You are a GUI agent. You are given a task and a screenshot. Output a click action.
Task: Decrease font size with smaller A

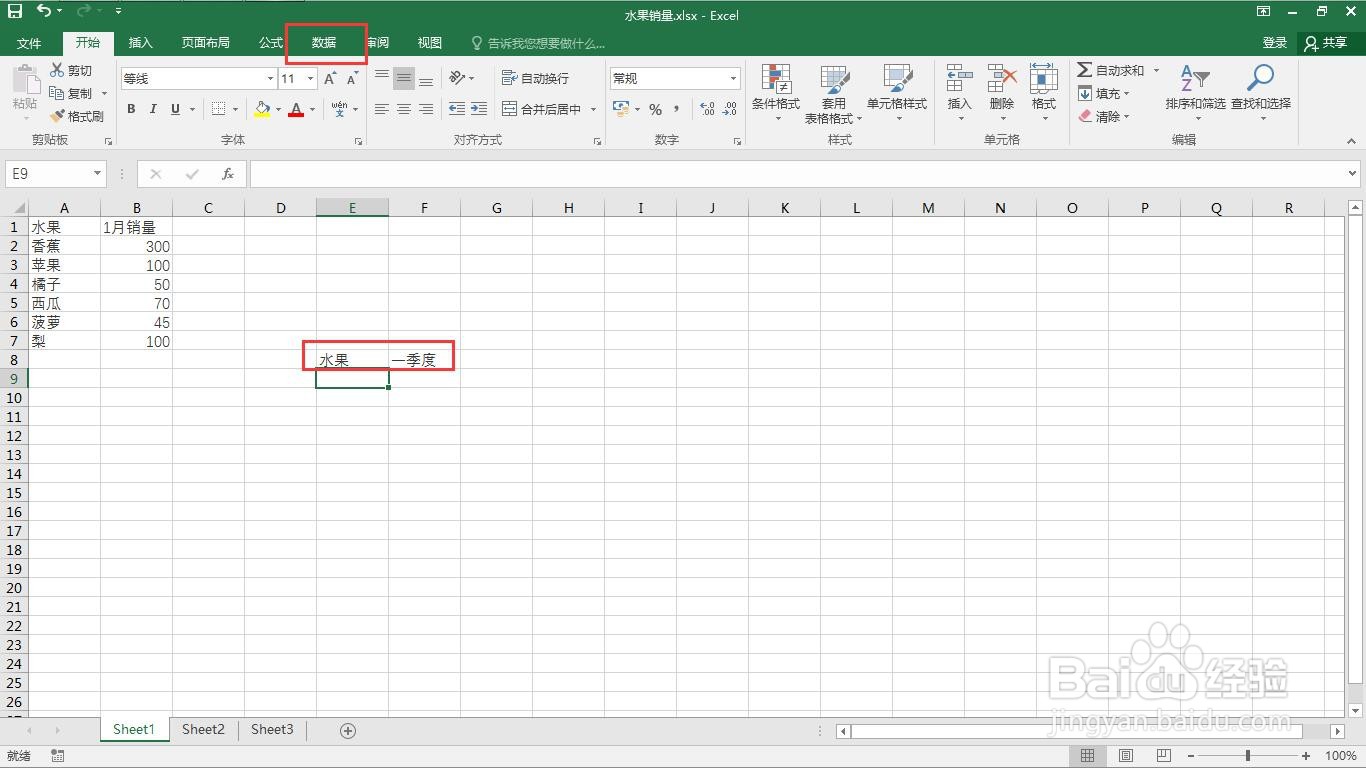(x=352, y=78)
